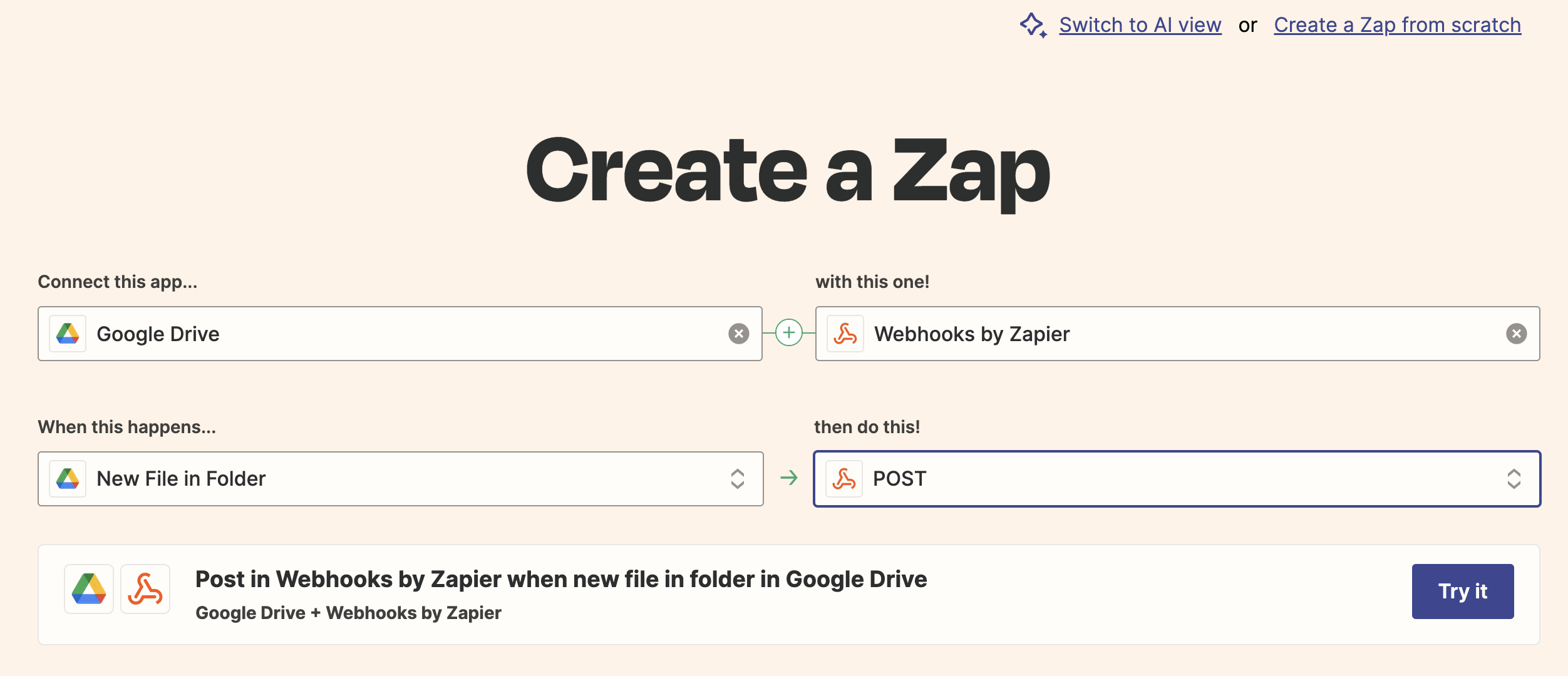1568x676 pixels.
Task: Click the green plus connector icon
Action: (x=789, y=332)
